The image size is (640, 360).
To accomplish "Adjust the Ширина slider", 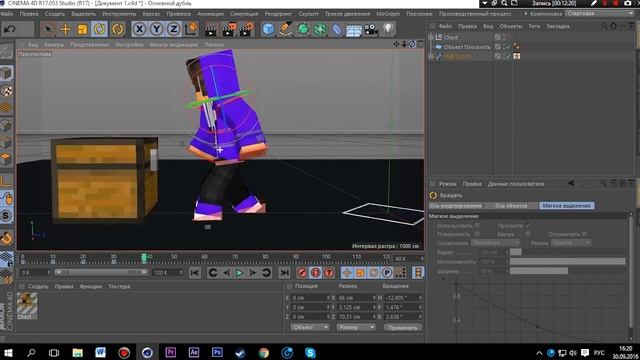I will tap(567, 271).
